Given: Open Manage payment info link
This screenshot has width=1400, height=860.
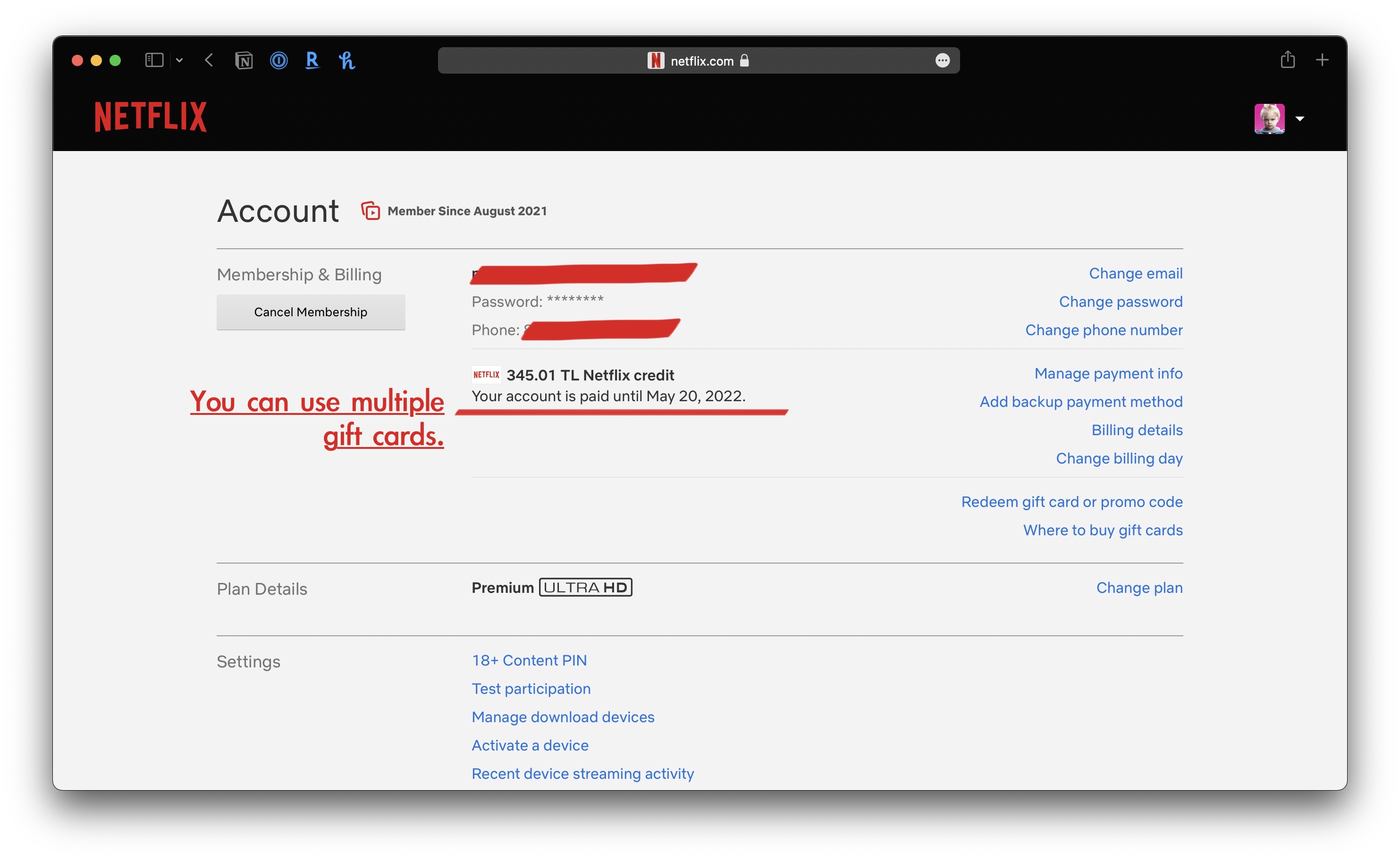Looking at the screenshot, I should click(x=1108, y=373).
